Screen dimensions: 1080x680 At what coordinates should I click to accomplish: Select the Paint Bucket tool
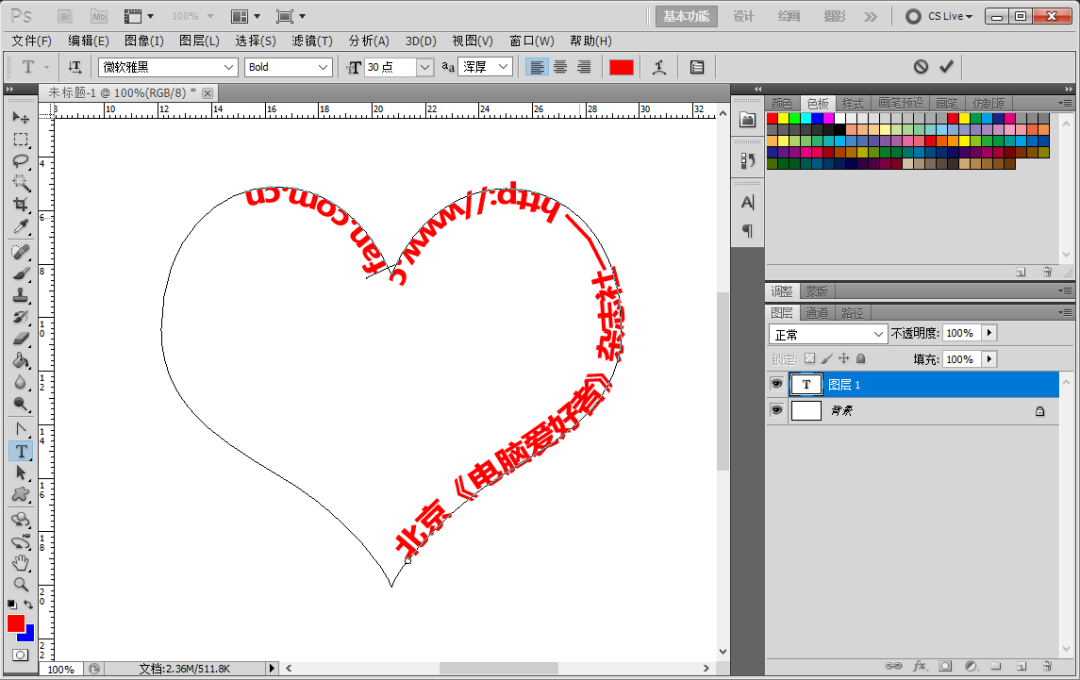[21, 360]
